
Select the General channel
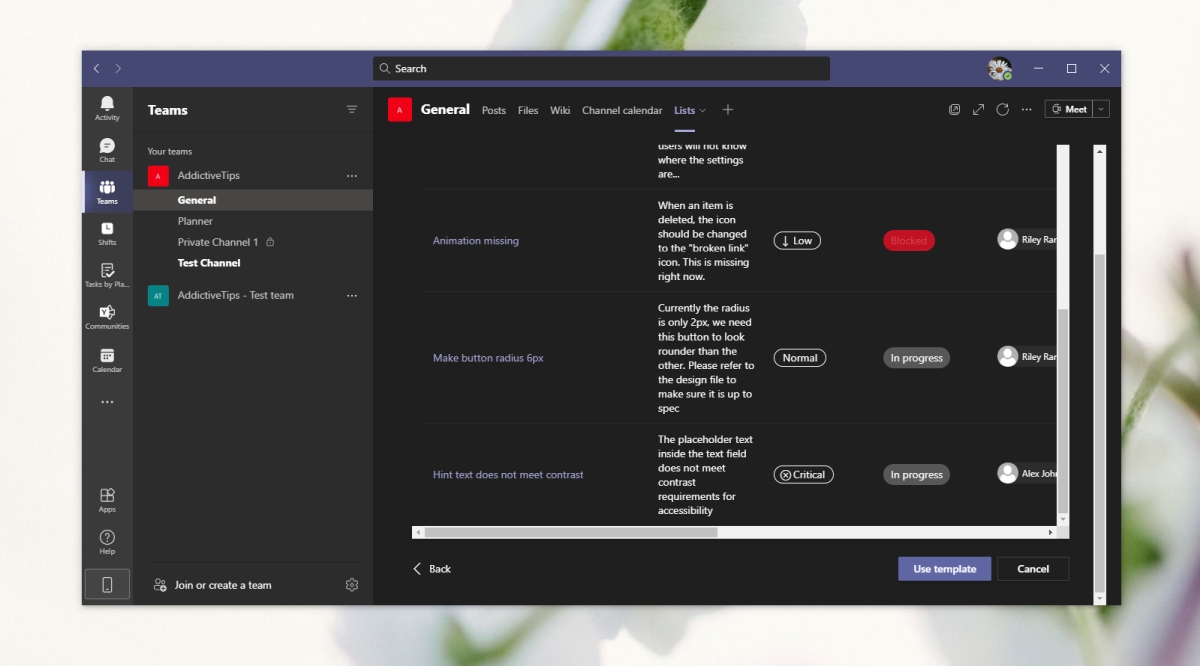click(253, 200)
